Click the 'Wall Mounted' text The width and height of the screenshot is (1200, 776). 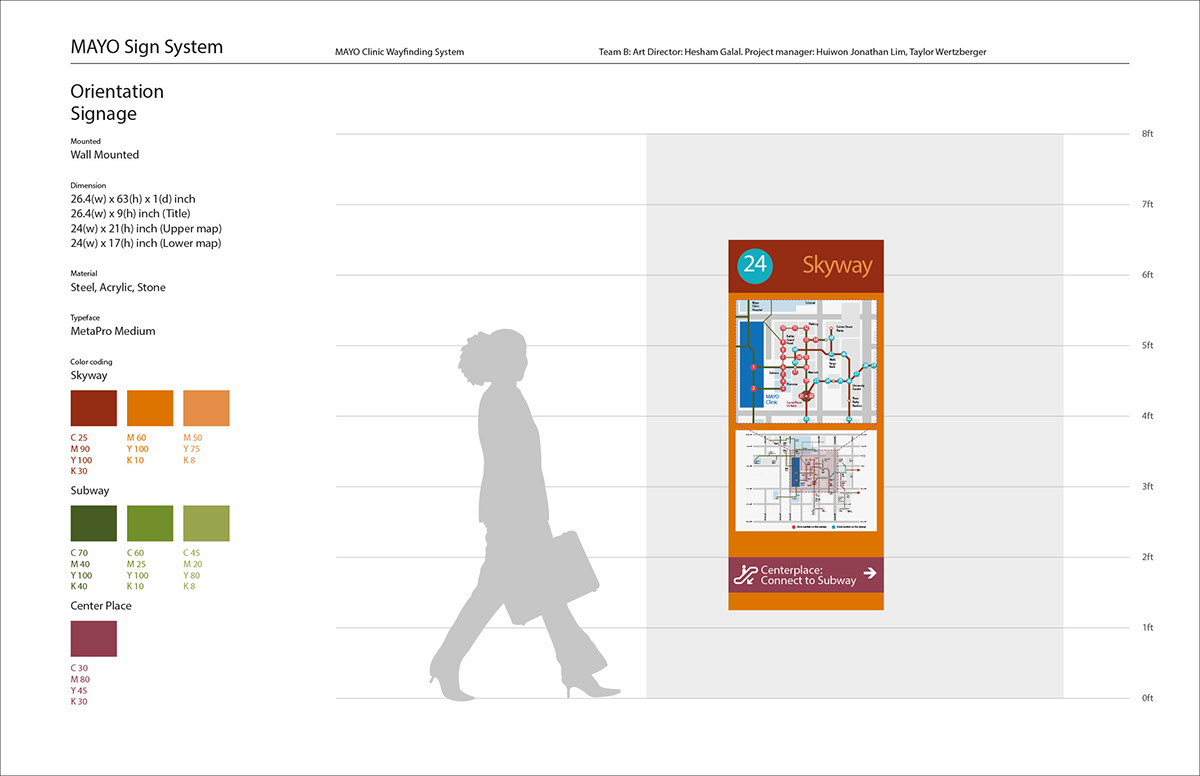pyautogui.click(x=105, y=155)
